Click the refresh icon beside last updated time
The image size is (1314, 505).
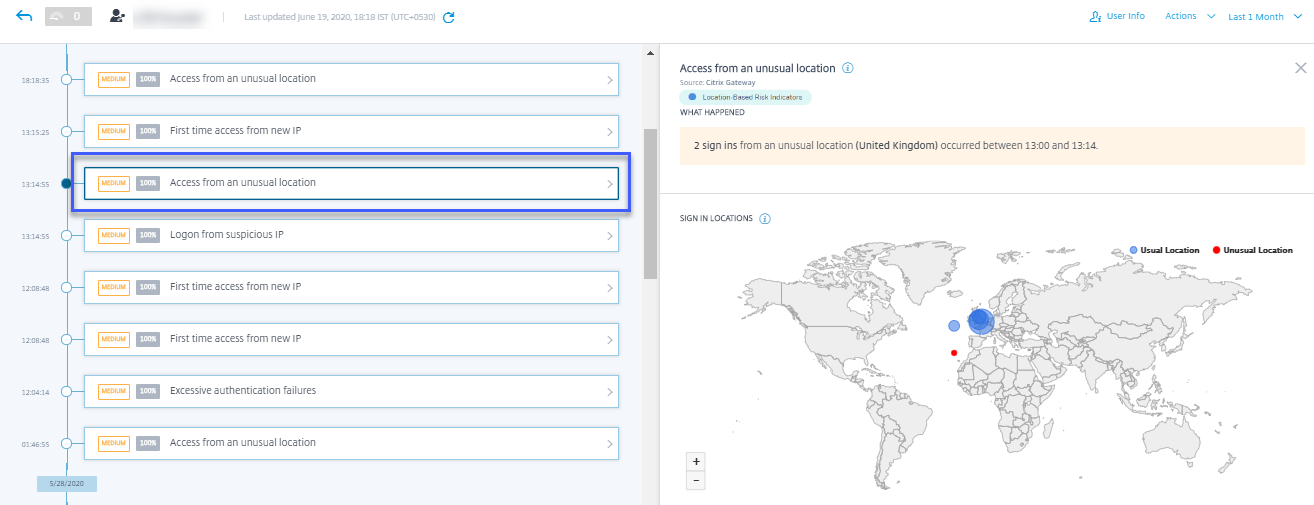pyautogui.click(x=449, y=17)
